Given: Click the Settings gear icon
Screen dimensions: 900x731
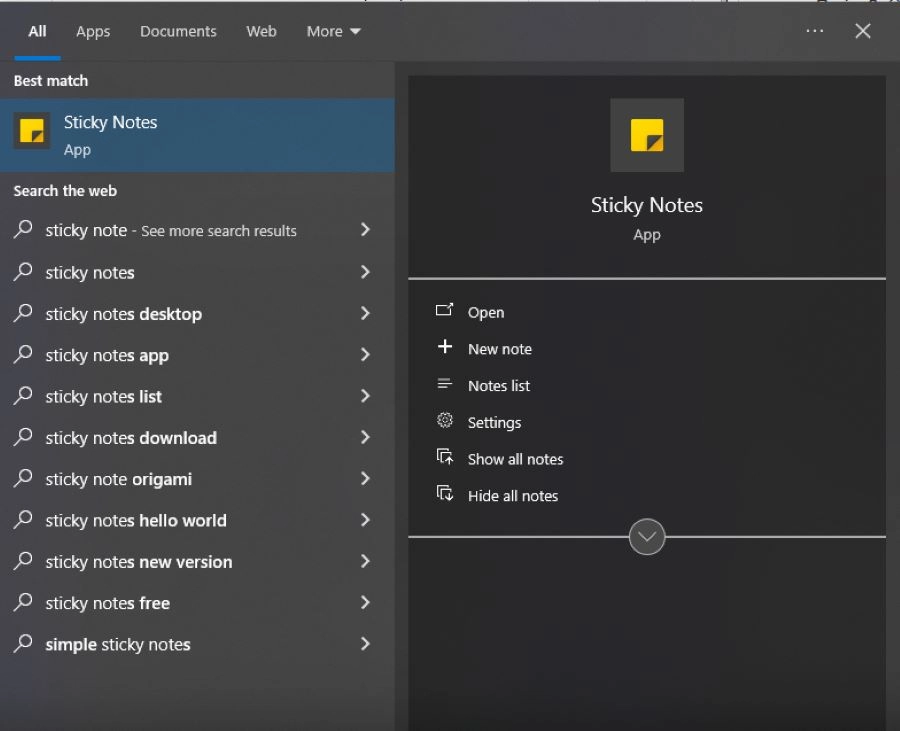Looking at the screenshot, I should [x=445, y=421].
